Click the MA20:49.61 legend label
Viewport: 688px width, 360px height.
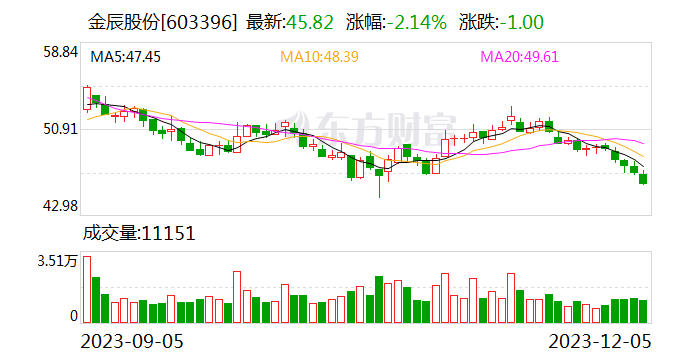point(519,57)
